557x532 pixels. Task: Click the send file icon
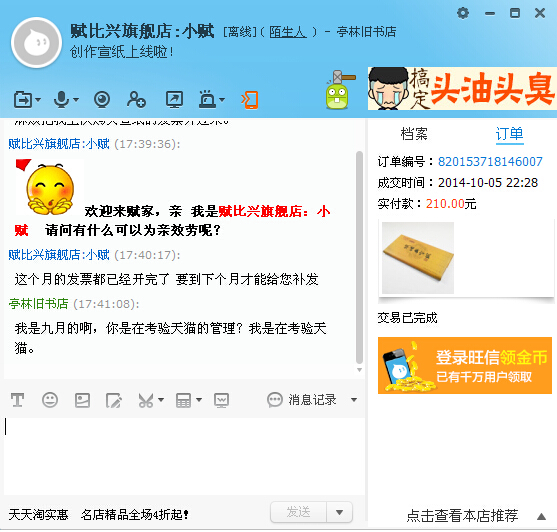click(x=23, y=99)
